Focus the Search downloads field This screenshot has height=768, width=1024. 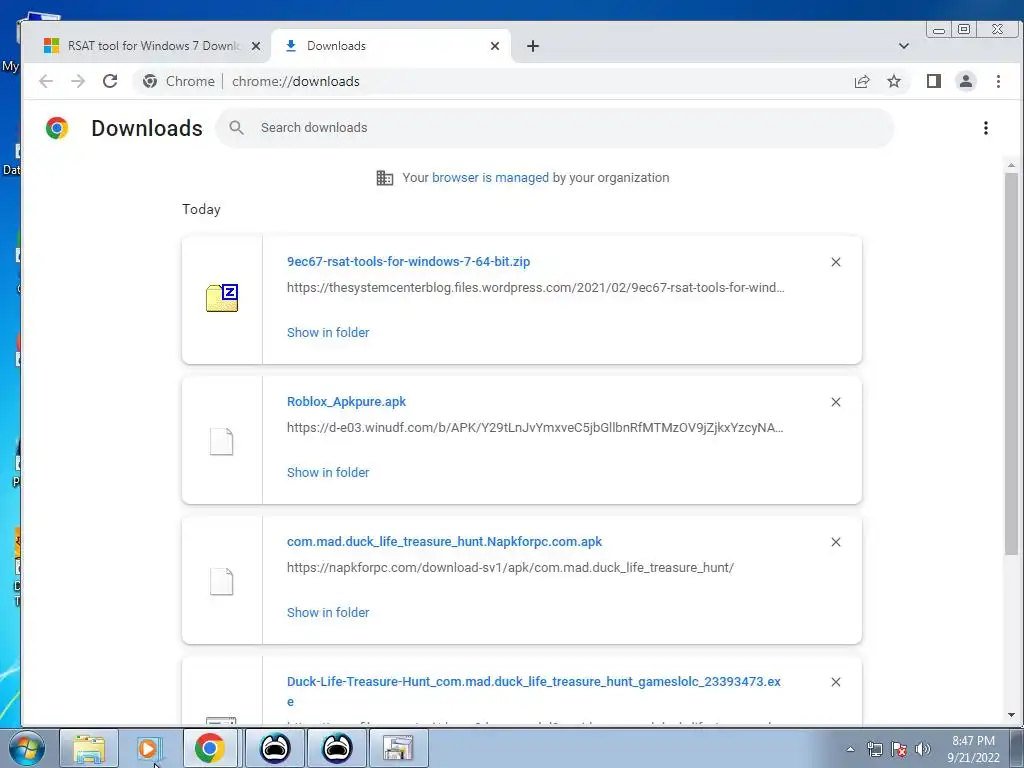(555, 128)
